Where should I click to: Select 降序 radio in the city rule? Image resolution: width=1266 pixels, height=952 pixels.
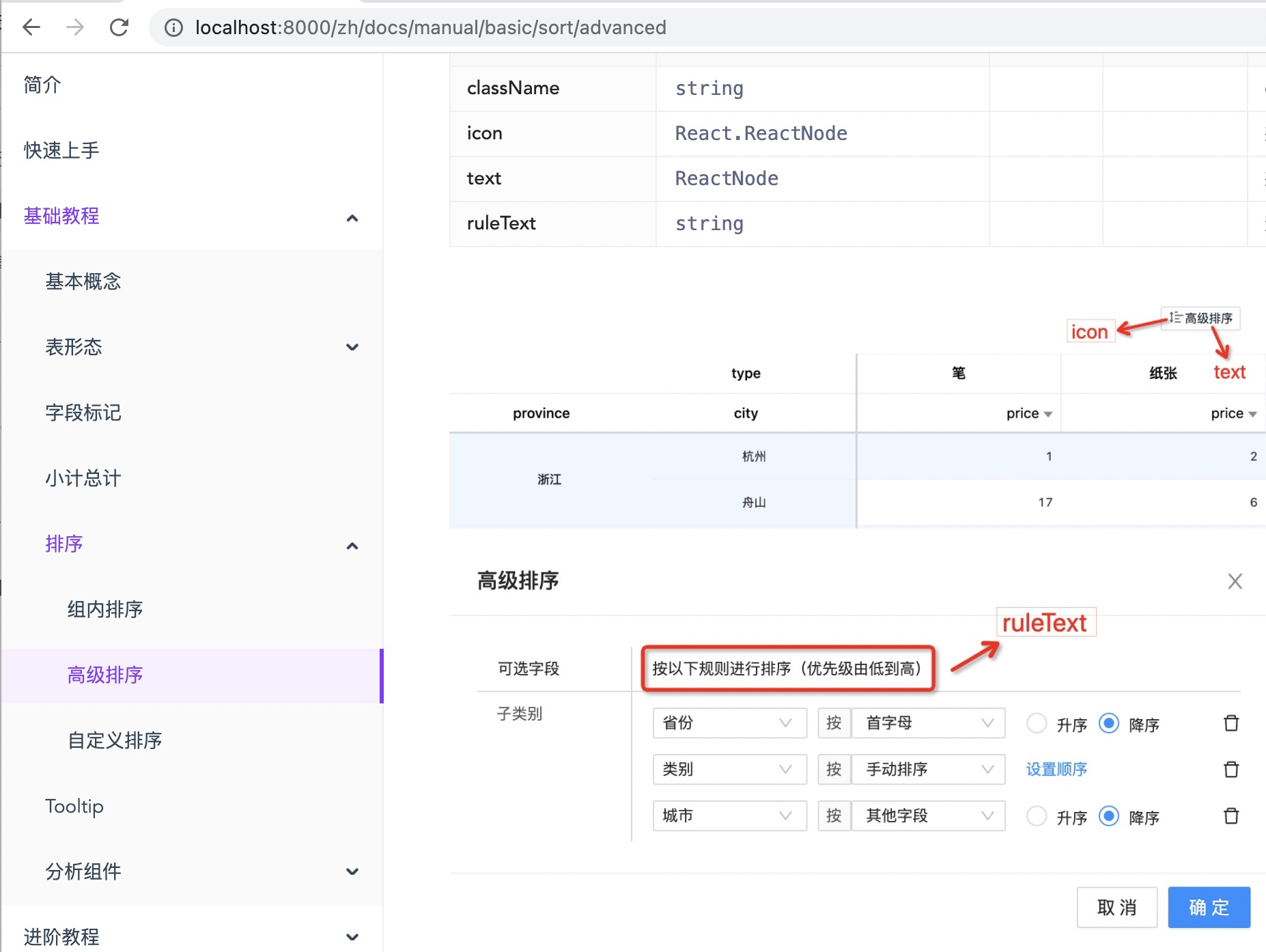[1108, 815]
